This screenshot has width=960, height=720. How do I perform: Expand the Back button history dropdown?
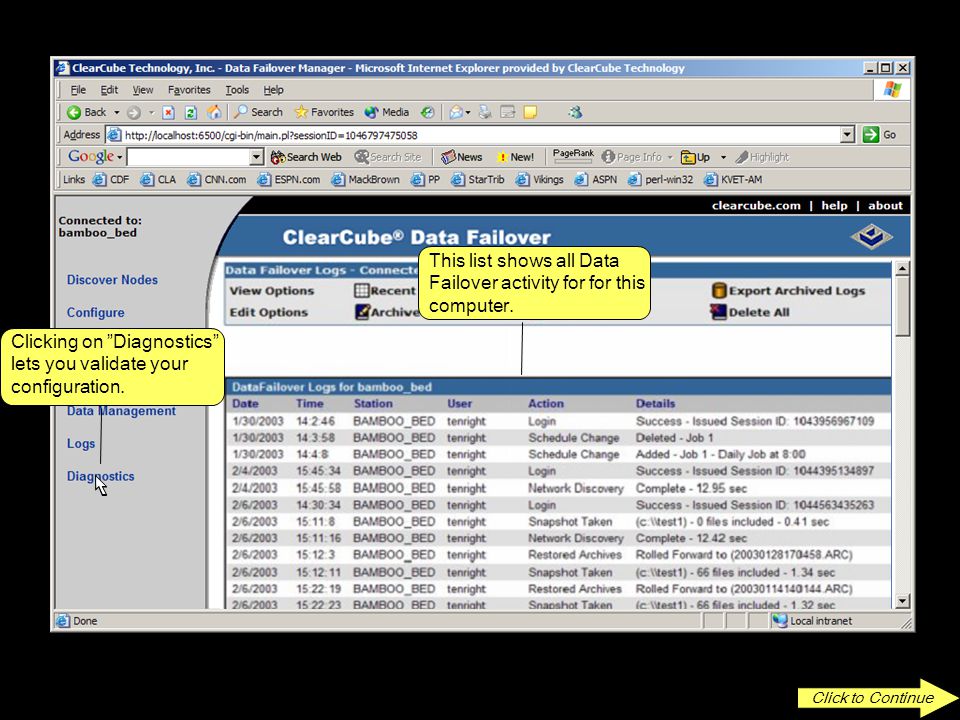point(116,113)
